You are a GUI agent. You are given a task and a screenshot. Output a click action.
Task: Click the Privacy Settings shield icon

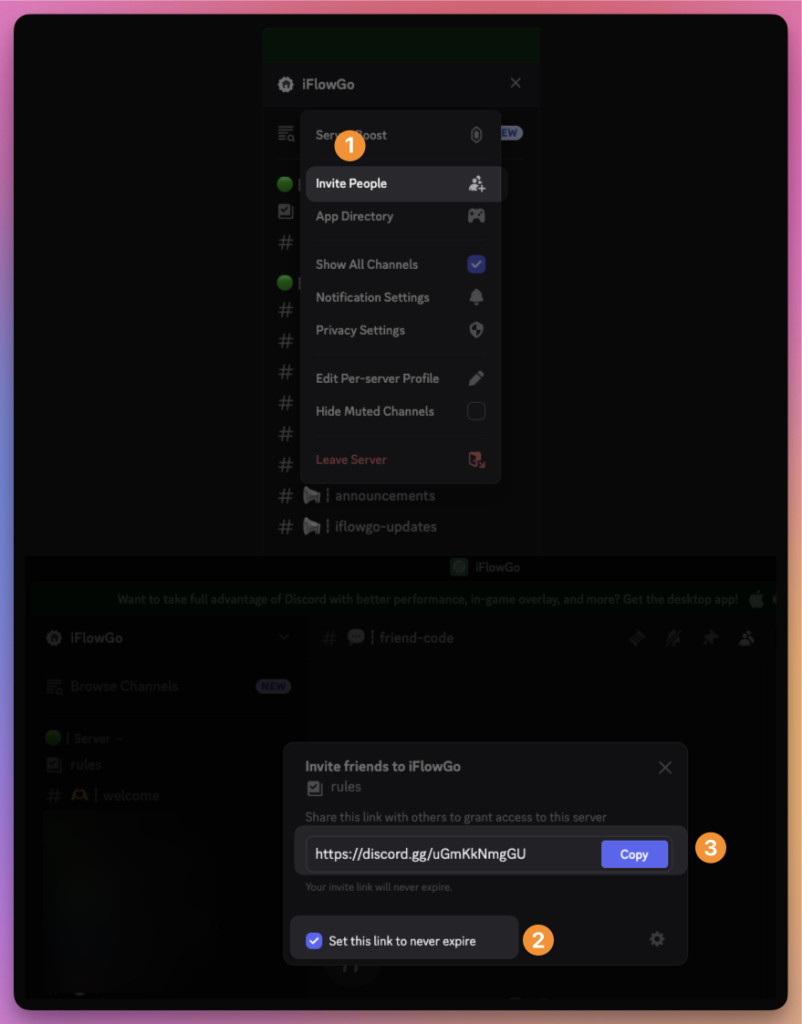(x=476, y=330)
